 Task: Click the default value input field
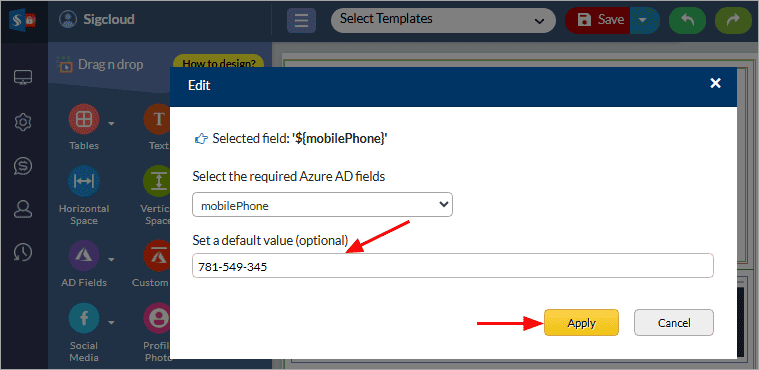pos(453,266)
